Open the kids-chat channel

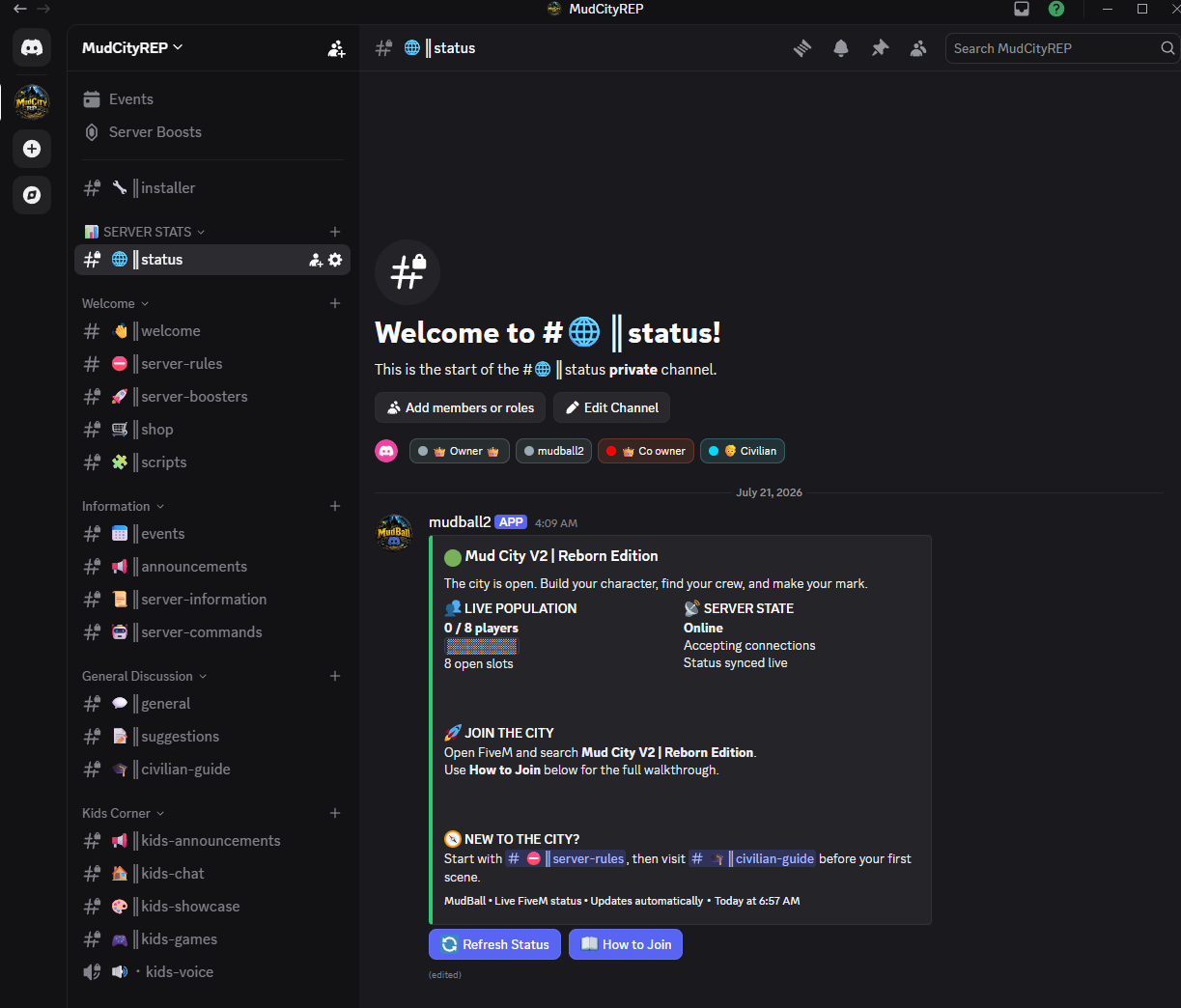[x=212, y=874]
